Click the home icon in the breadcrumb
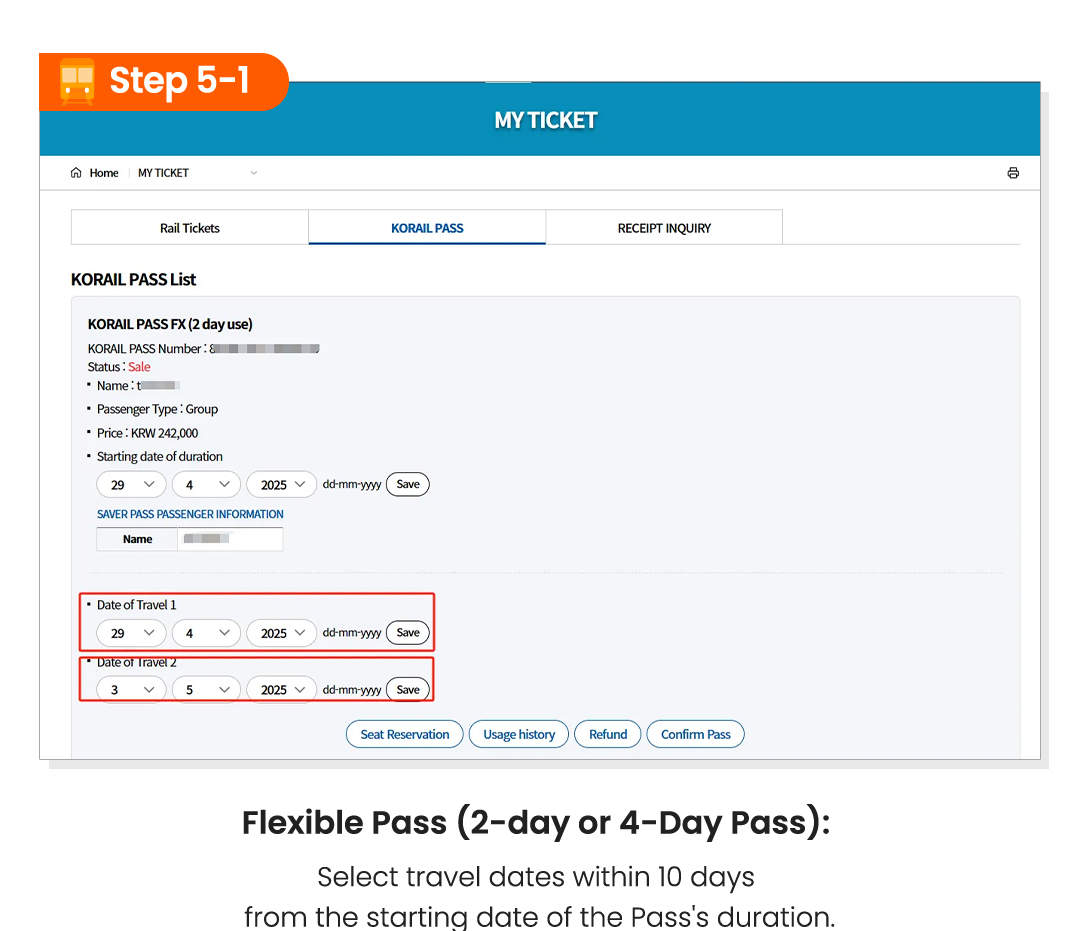This screenshot has width=1080, height=931. point(74,172)
